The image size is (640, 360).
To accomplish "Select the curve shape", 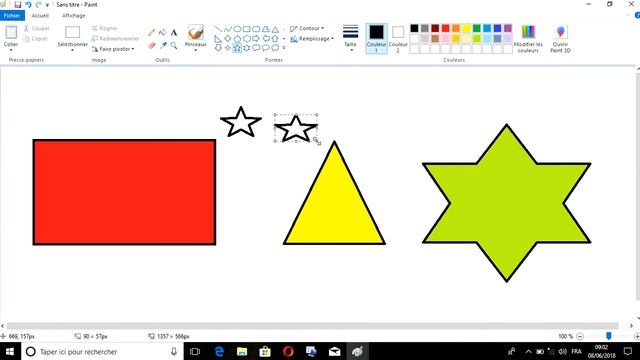I will 228,29.
